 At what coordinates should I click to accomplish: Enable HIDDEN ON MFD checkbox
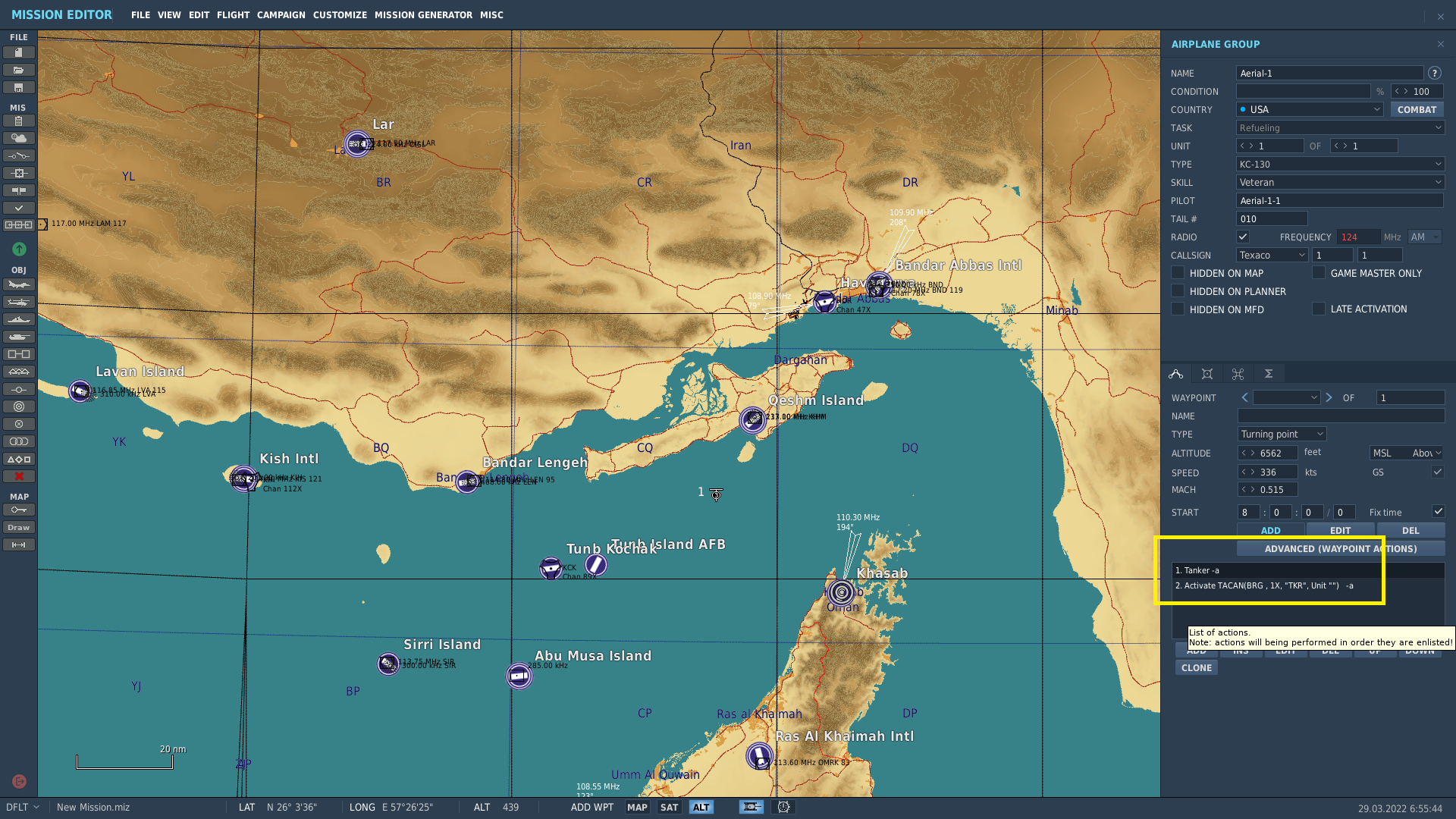point(1178,309)
